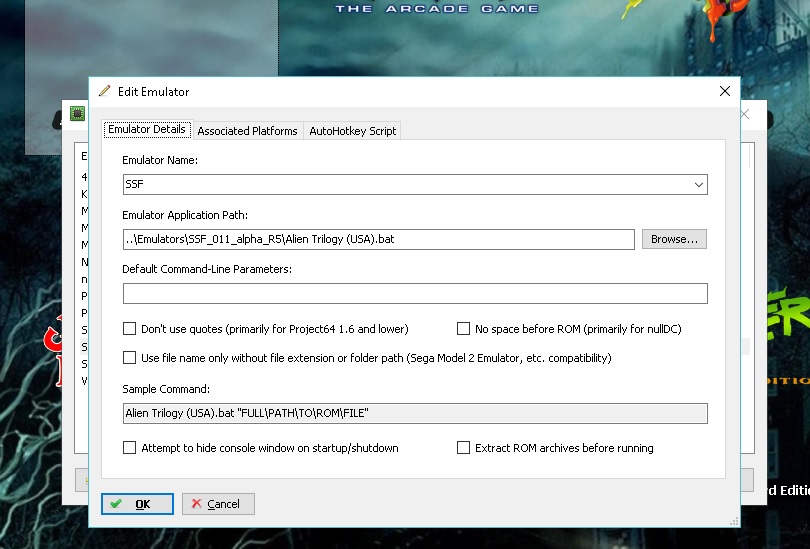Click the green chip icon in the background window
810x549 pixels.
[x=77, y=113]
